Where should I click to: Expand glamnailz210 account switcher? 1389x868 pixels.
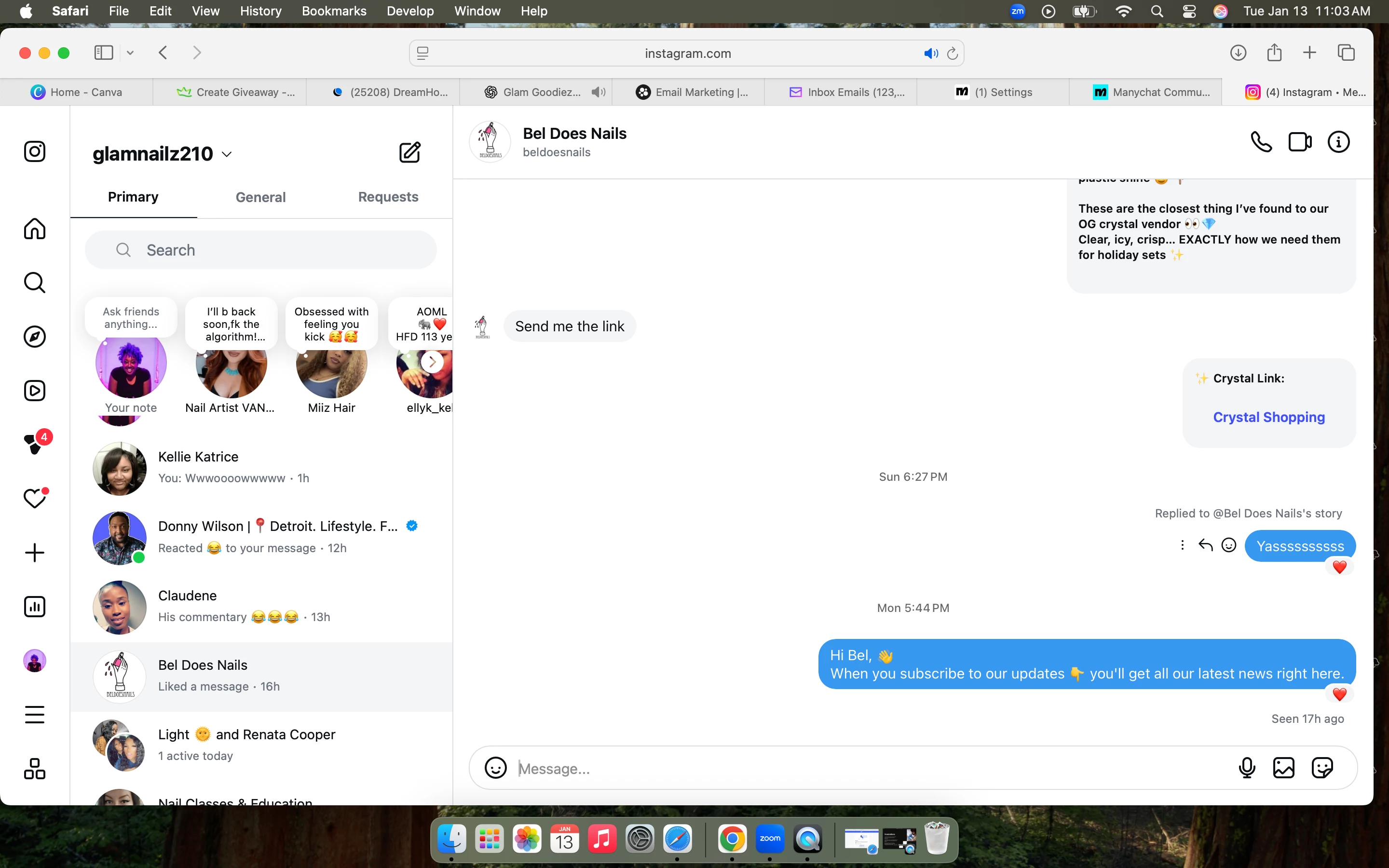tap(227, 154)
